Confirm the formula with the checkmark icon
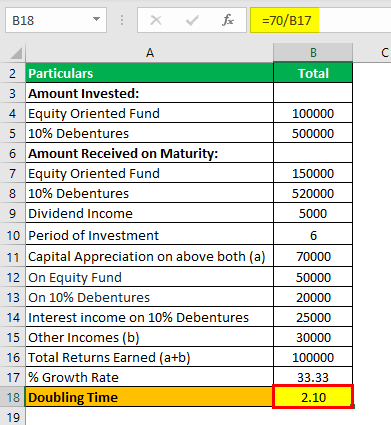The width and height of the screenshot is (391, 425). 192,20
